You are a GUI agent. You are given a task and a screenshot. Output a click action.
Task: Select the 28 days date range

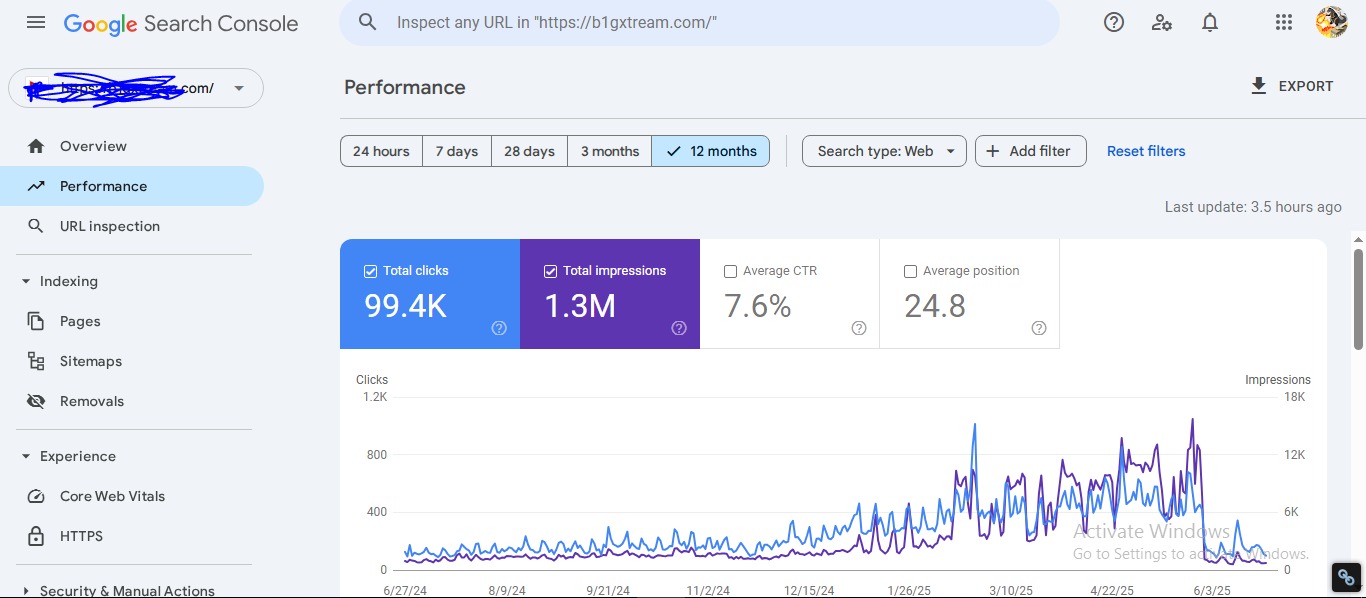pos(529,151)
